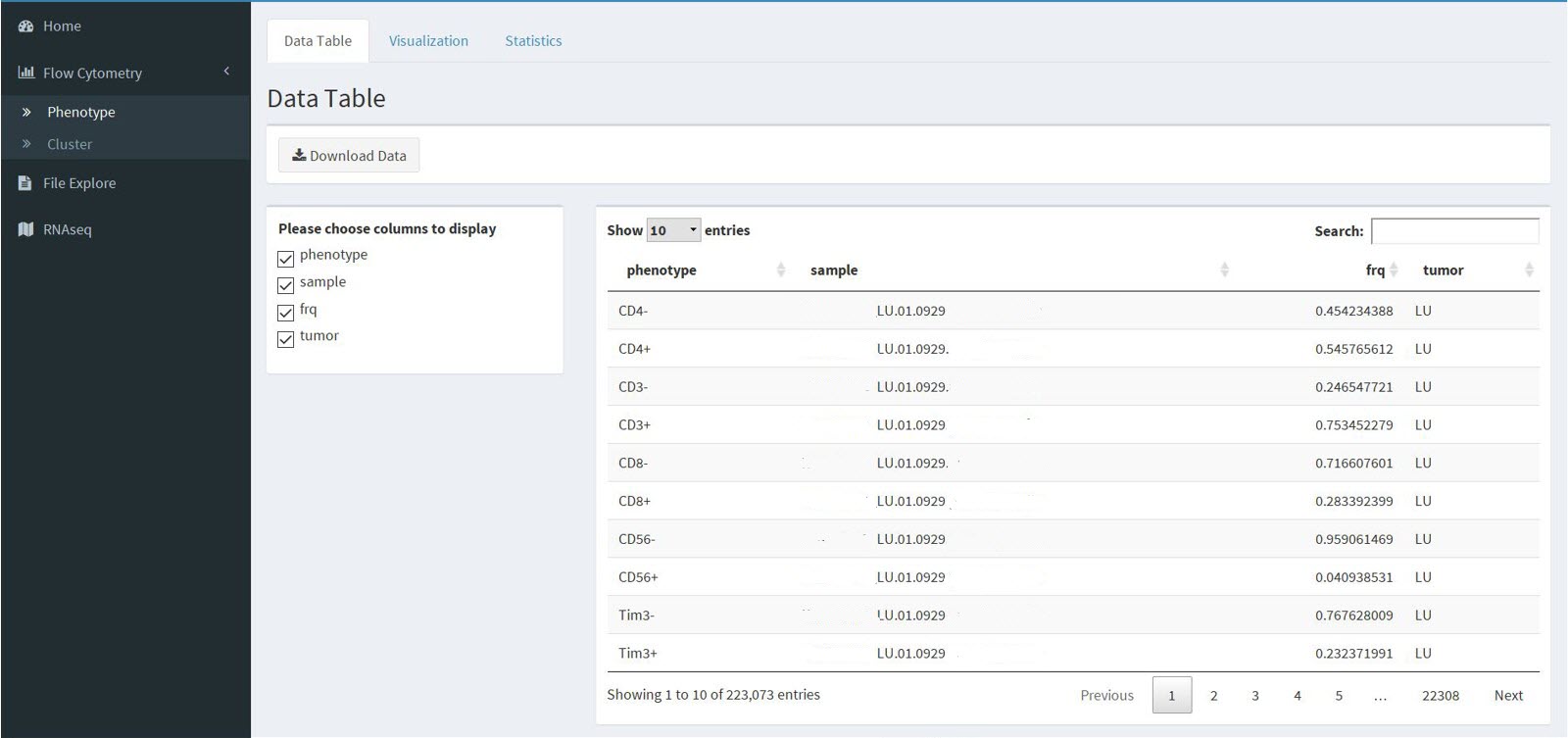The width and height of the screenshot is (1568, 738).
Task: Switch to the Visualization tab
Action: 428,41
